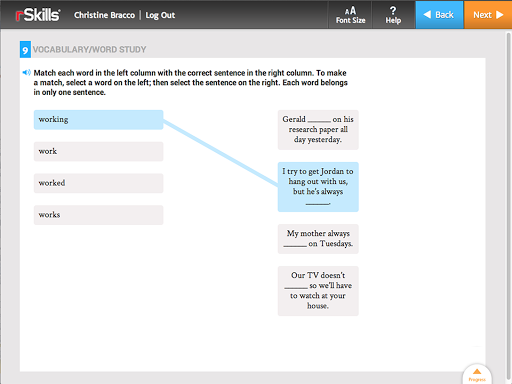This screenshot has width=512, height=384.
Task: Choose the 'Gerald on his research paper' sentence
Action: (x=318, y=130)
